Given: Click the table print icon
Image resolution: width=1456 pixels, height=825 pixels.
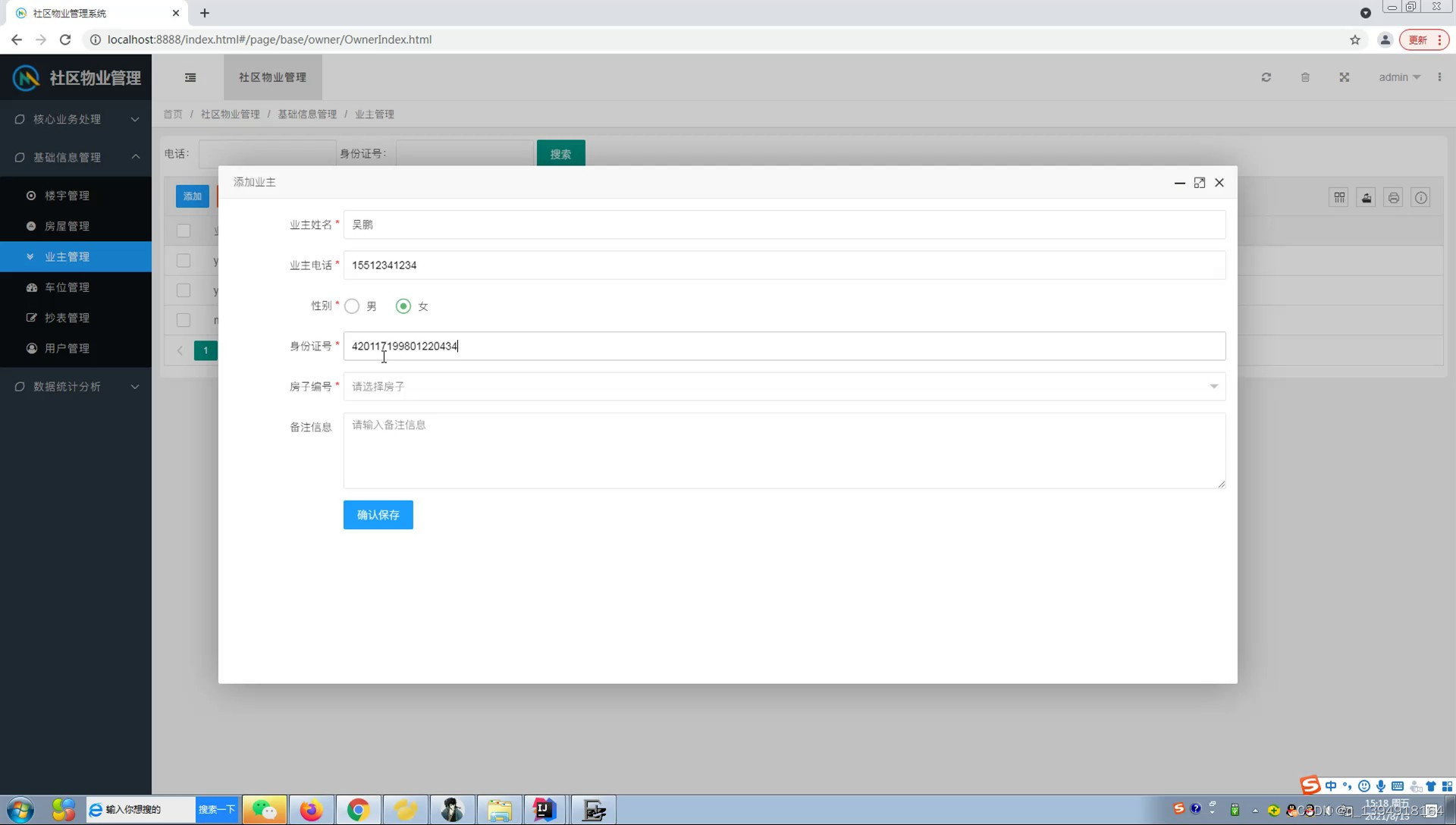Looking at the screenshot, I should click(x=1393, y=198).
